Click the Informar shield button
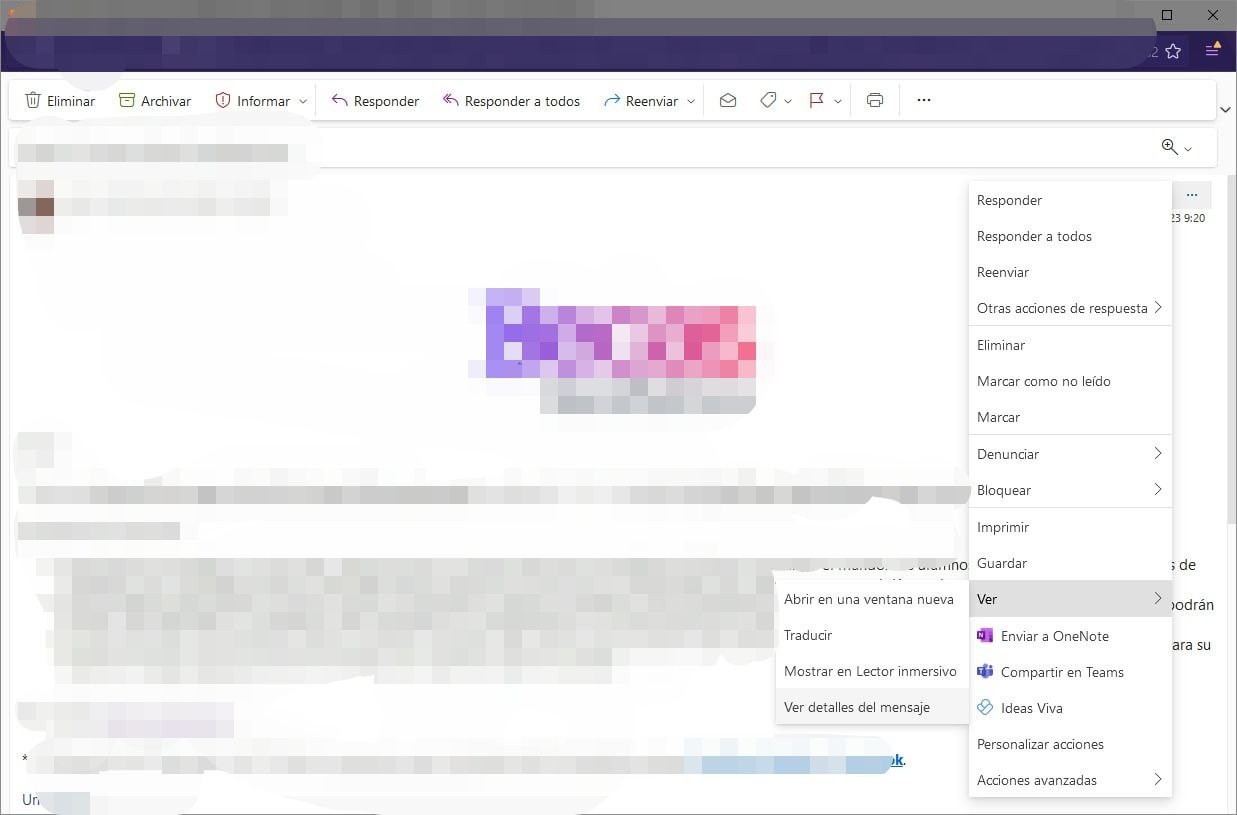Image resolution: width=1237 pixels, height=815 pixels. (x=252, y=100)
